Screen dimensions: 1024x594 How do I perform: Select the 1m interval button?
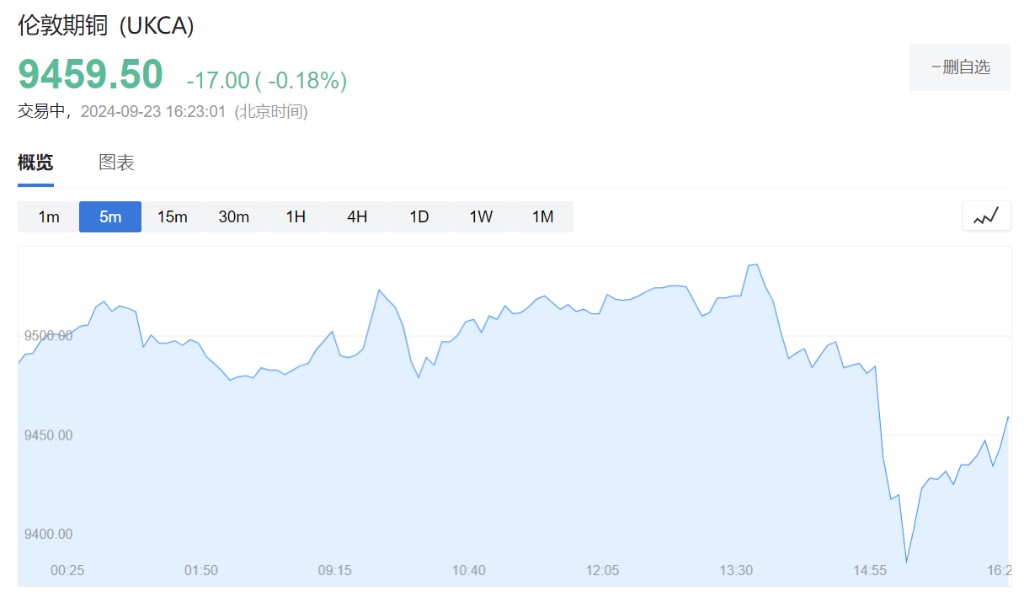(49, 217)
